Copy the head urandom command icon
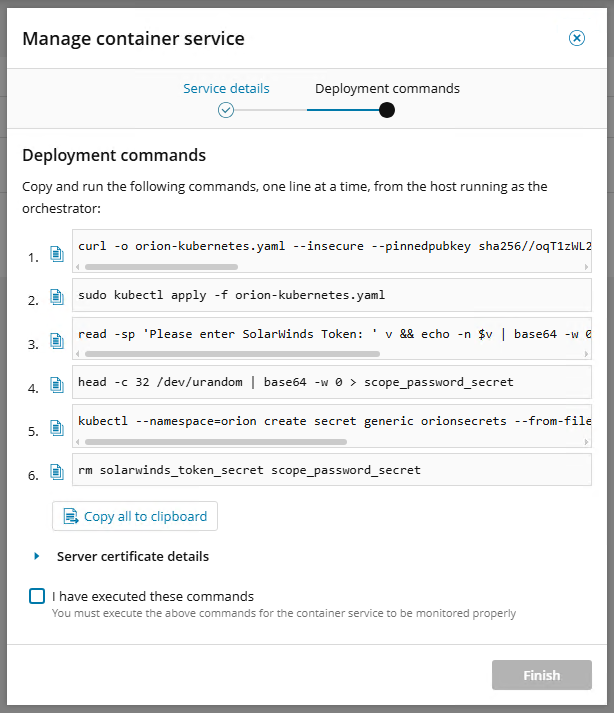This screenshot has width=614, height=713. point(57,385)
